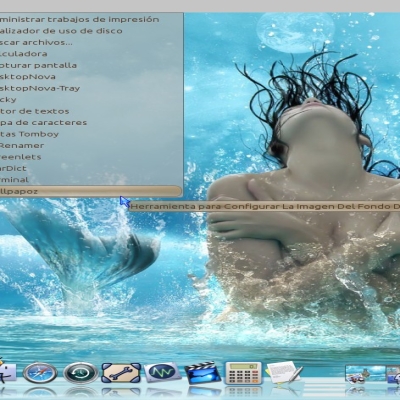Launch the 'reenlets' menu entry
400x400 pixels.
click(x=91, y=157)
